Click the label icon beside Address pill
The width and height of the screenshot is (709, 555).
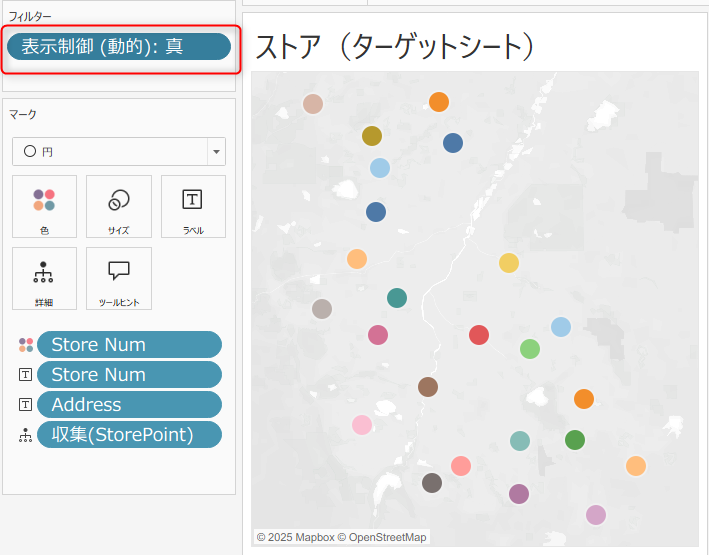[x=25, y=404]
